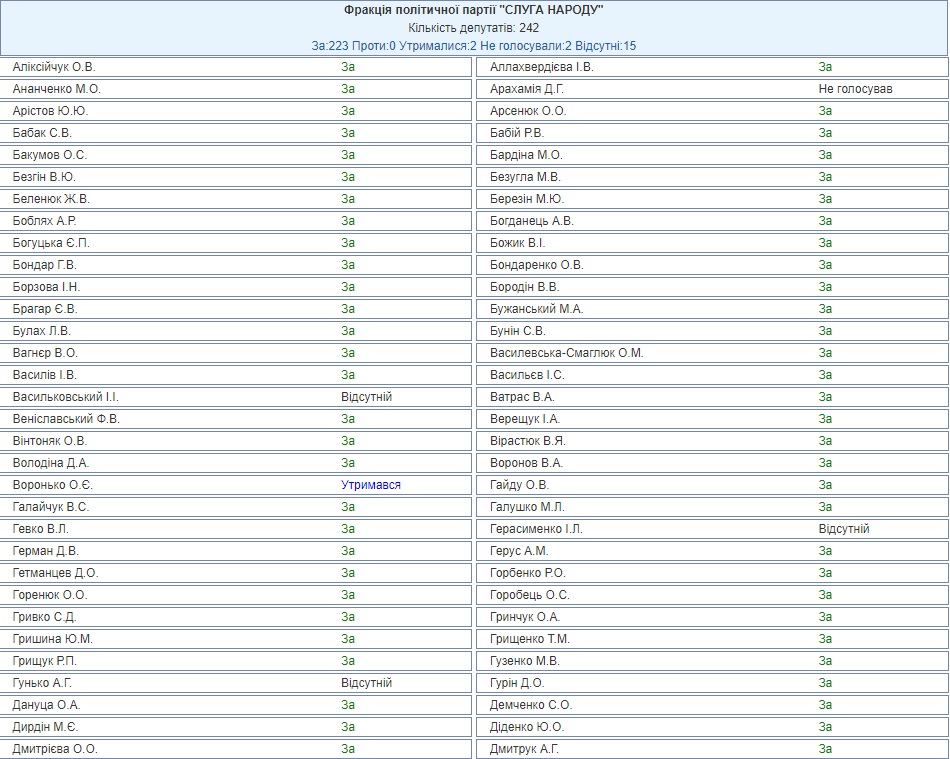This screenshot has width=950, height=759.
Task: Click the name Діденко Ю.О.
Action: [526, 727]
